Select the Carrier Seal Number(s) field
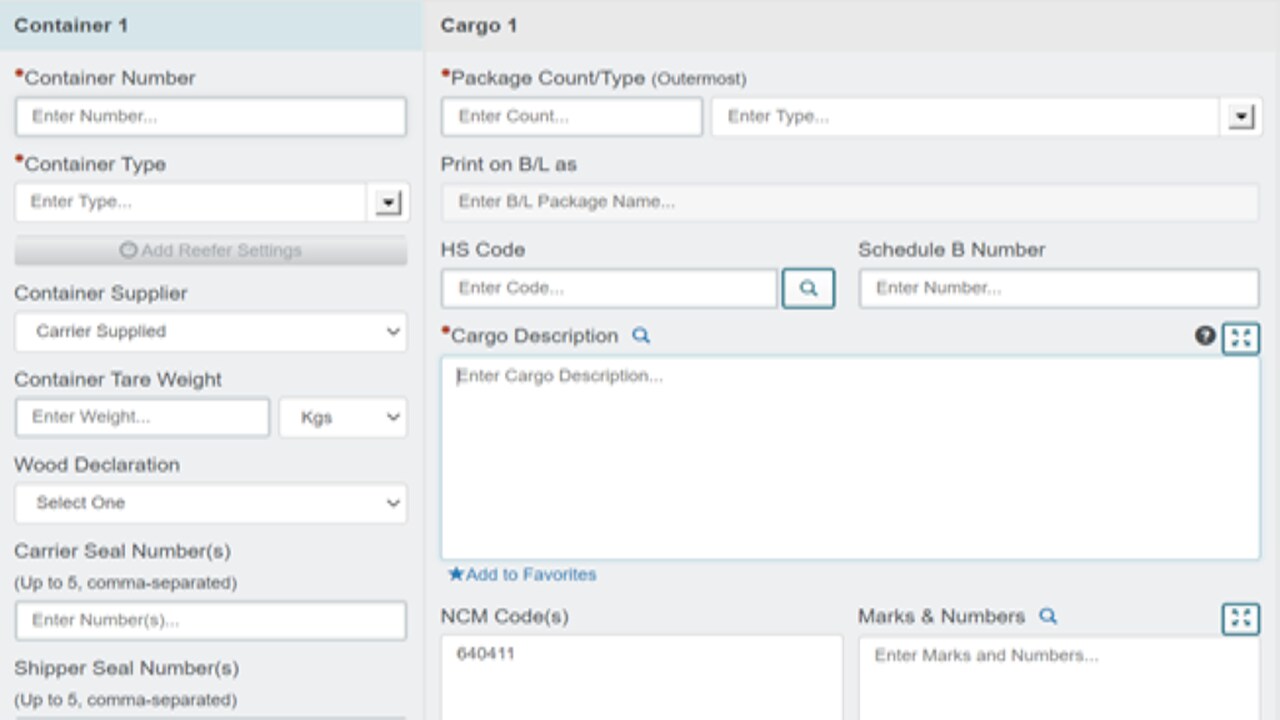1280x720 pixels. (210, 620)
